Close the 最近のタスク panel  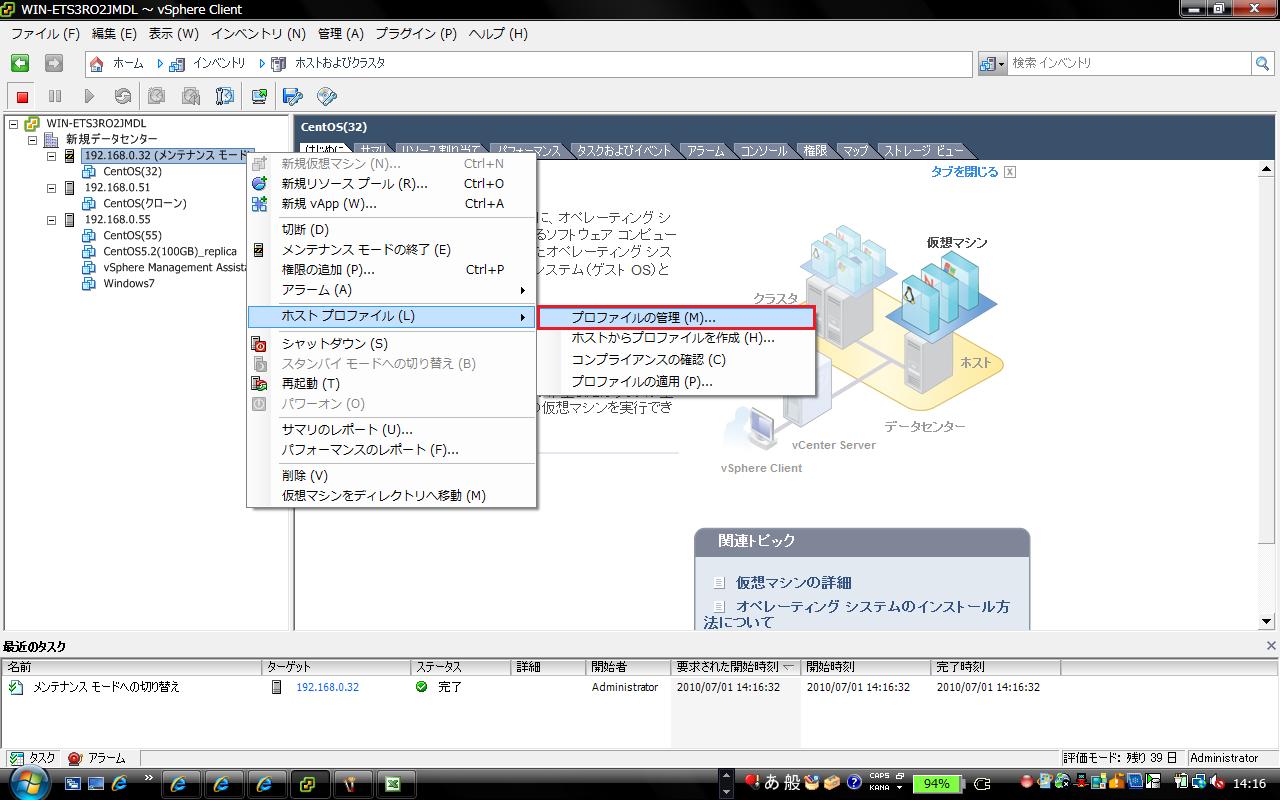(1271, 646)
